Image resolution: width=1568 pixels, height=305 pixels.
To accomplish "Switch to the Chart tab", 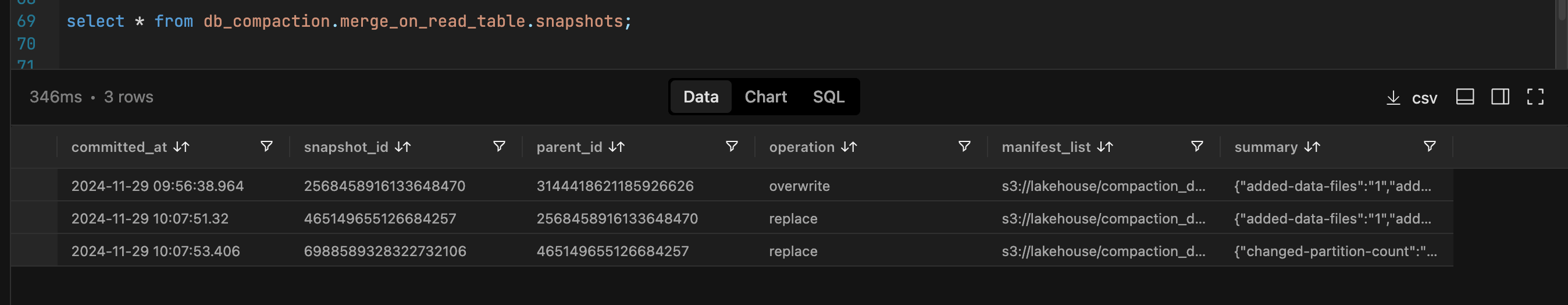I will coord(765,97).
